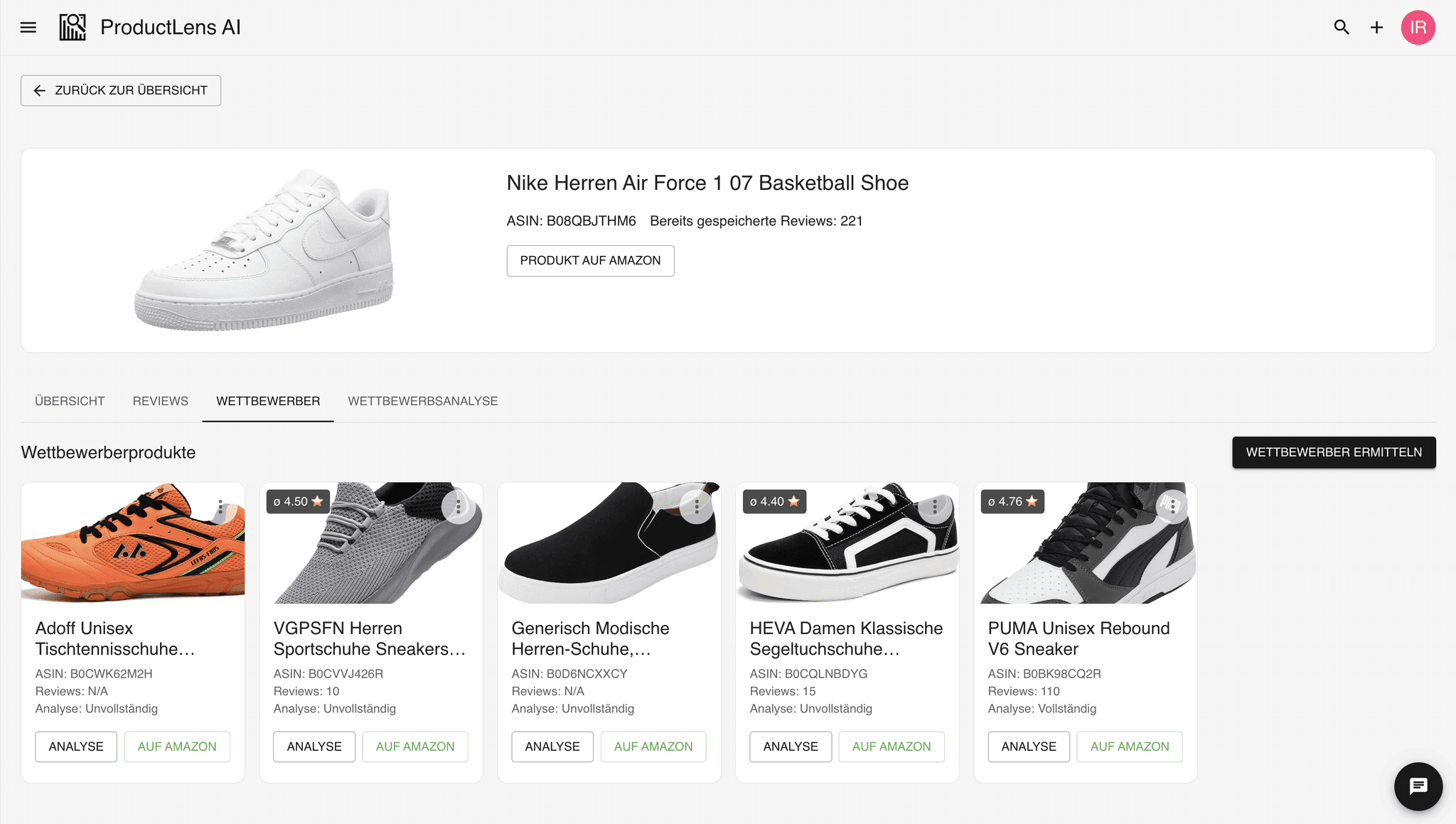Open VGPSFN Herren product Auf Amazon
The height and width of the screenshot is (824, 1456).
[x=415, y=747]
